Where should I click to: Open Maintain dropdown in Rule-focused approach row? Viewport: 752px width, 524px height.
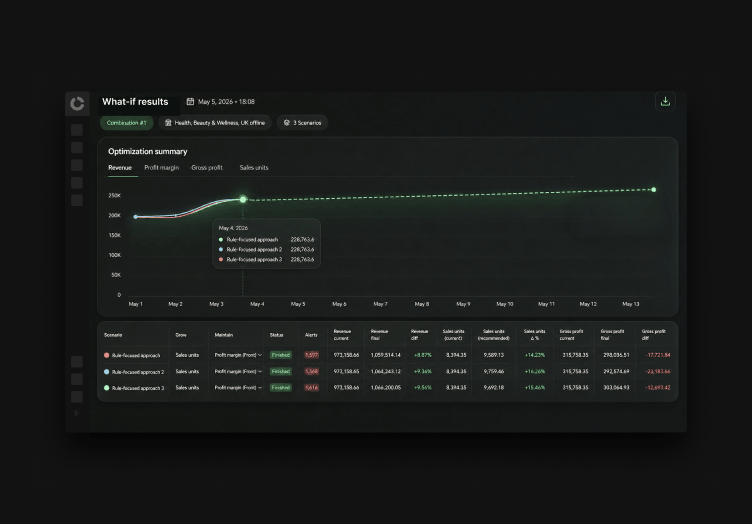pos(238,355)
